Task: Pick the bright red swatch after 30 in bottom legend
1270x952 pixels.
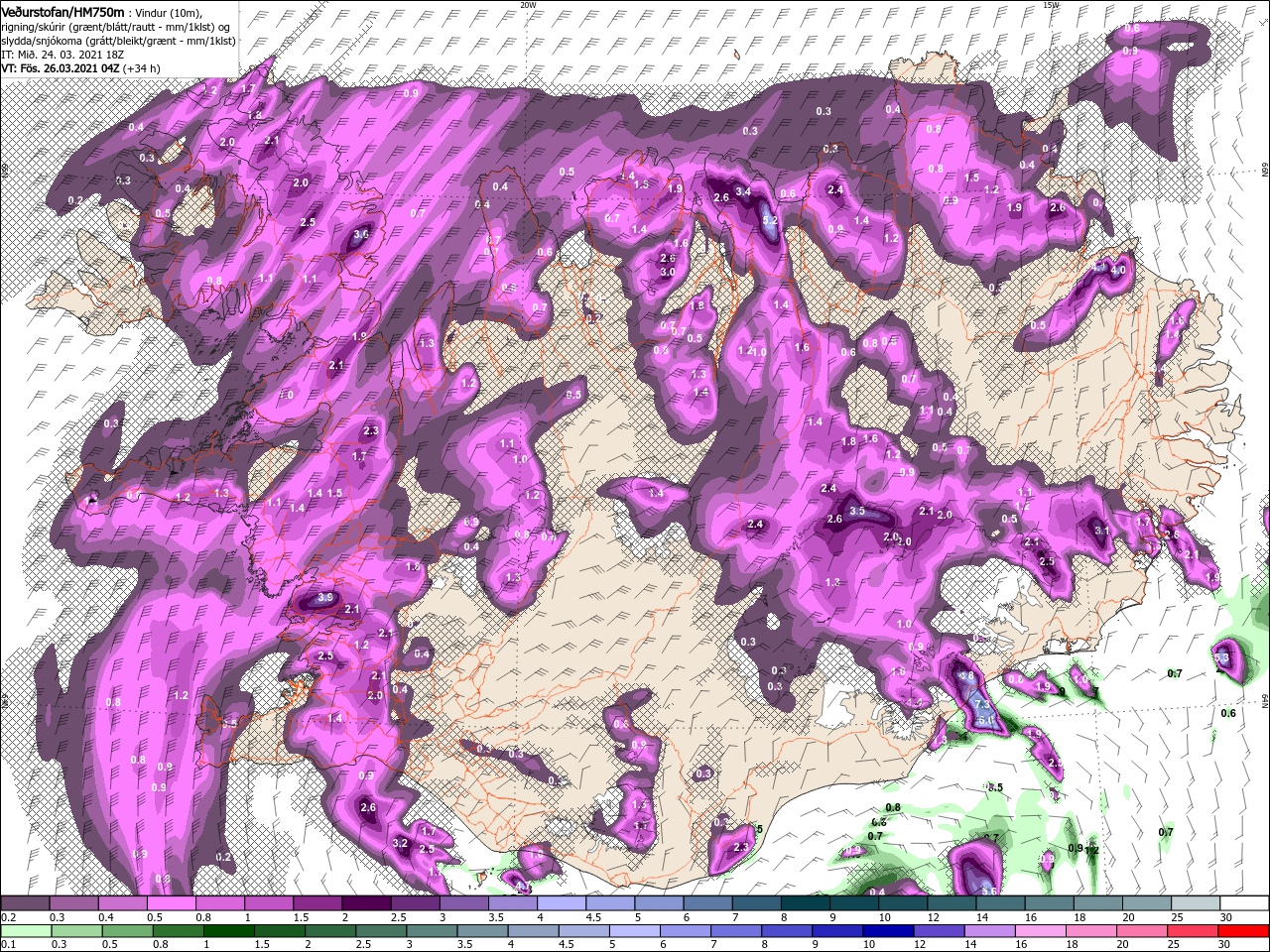Action: point(1245,930)
